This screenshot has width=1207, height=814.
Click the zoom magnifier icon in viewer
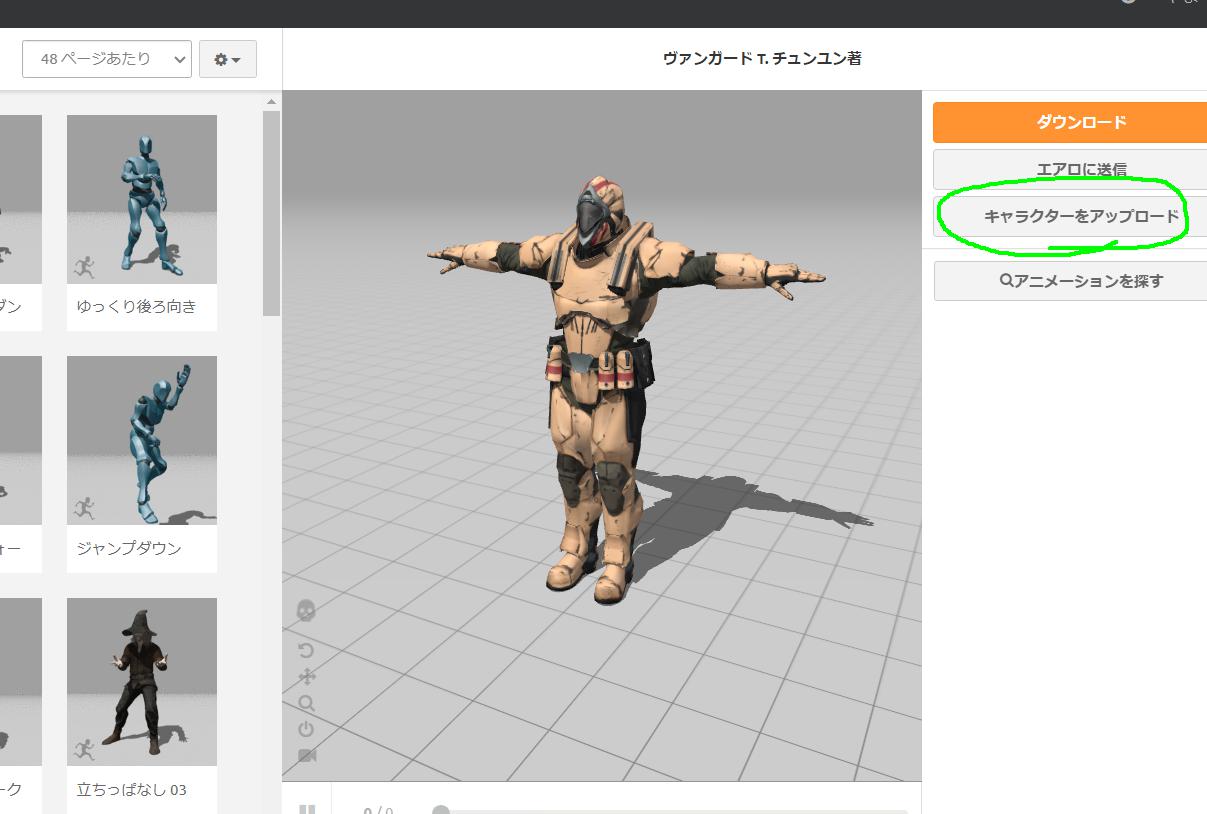coord(306,704)
